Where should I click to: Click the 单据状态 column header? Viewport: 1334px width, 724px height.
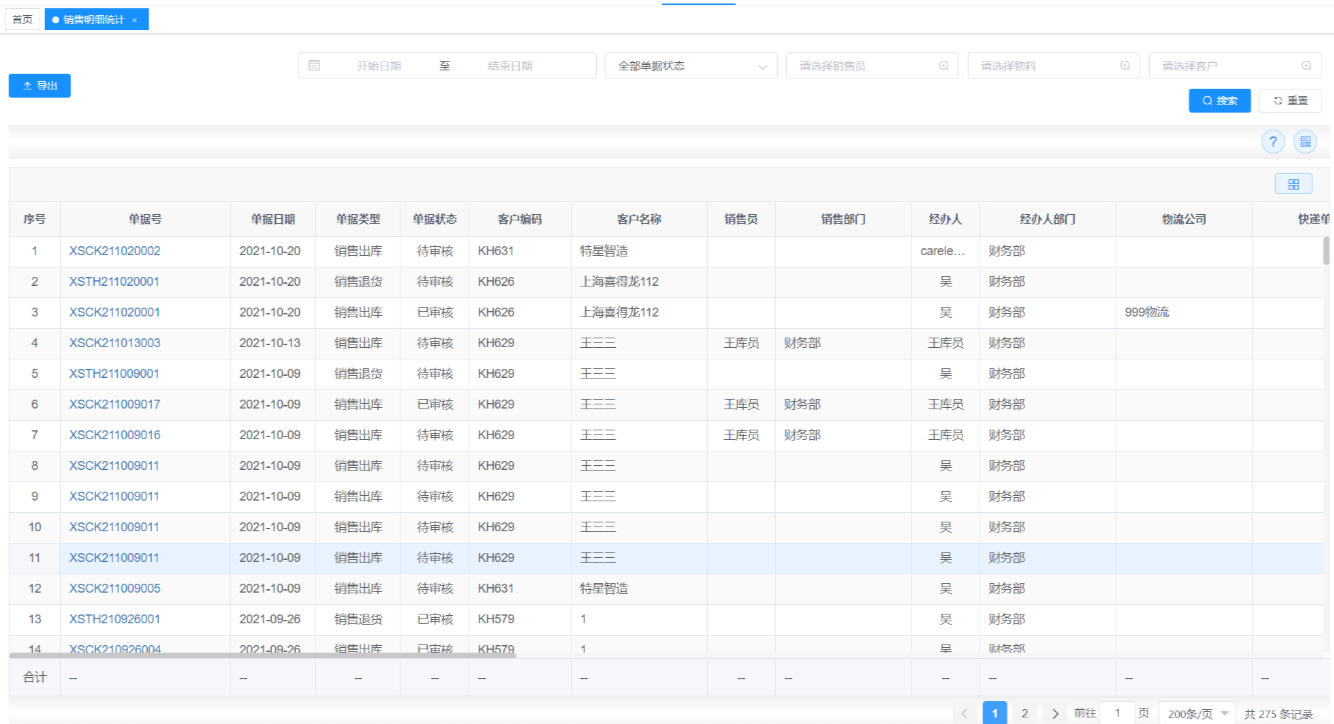[435, 219]
